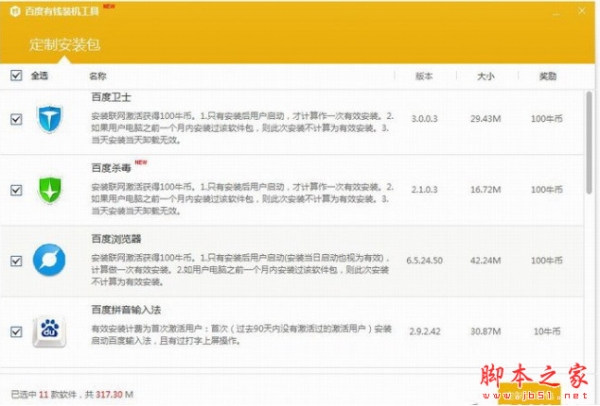600x406 pixels.
Task: Click the 百度浏览器 100牛币 reward value
Action: pos(547,261)
